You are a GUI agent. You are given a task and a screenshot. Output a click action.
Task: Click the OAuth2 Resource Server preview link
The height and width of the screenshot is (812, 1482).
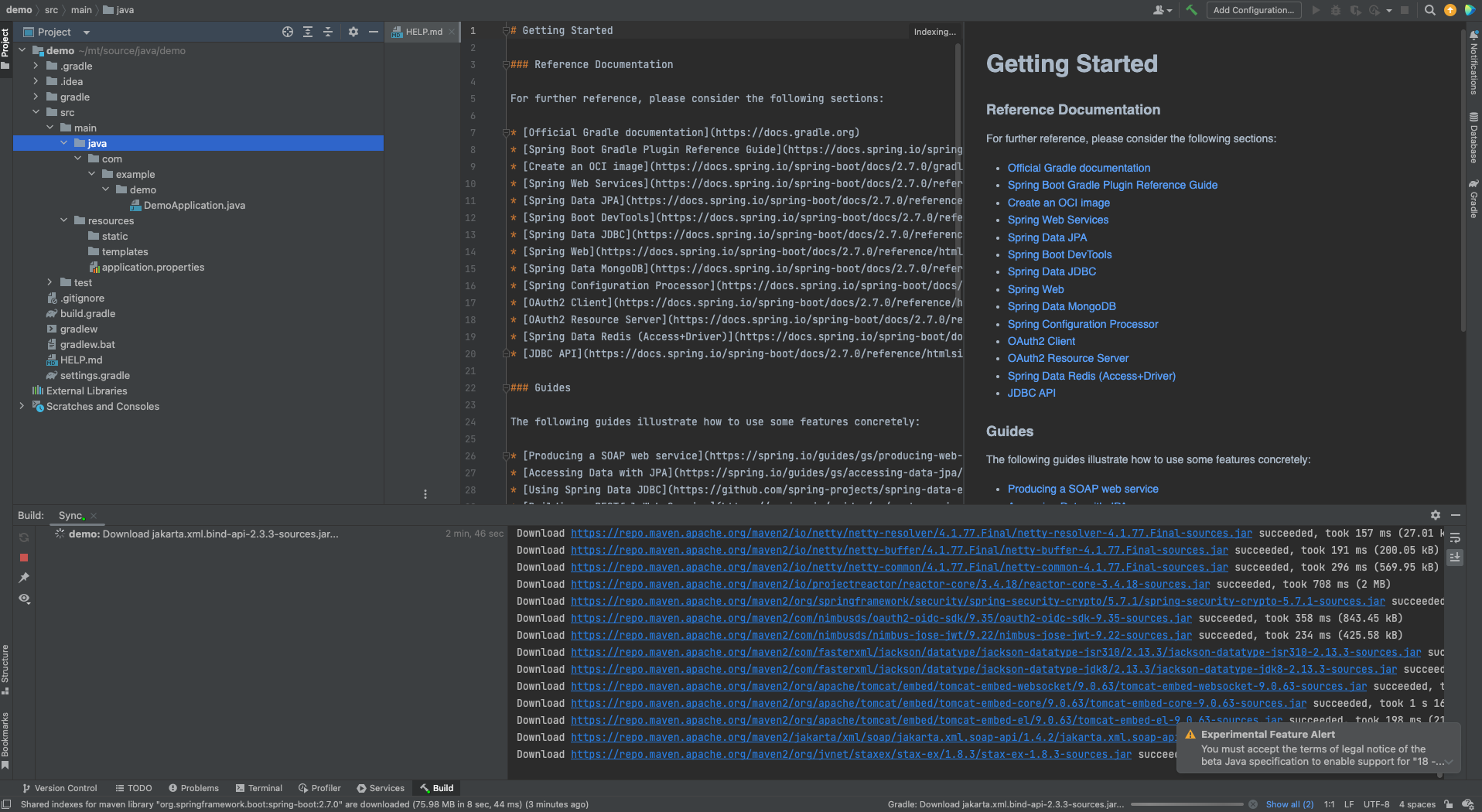coord(1067,358)
